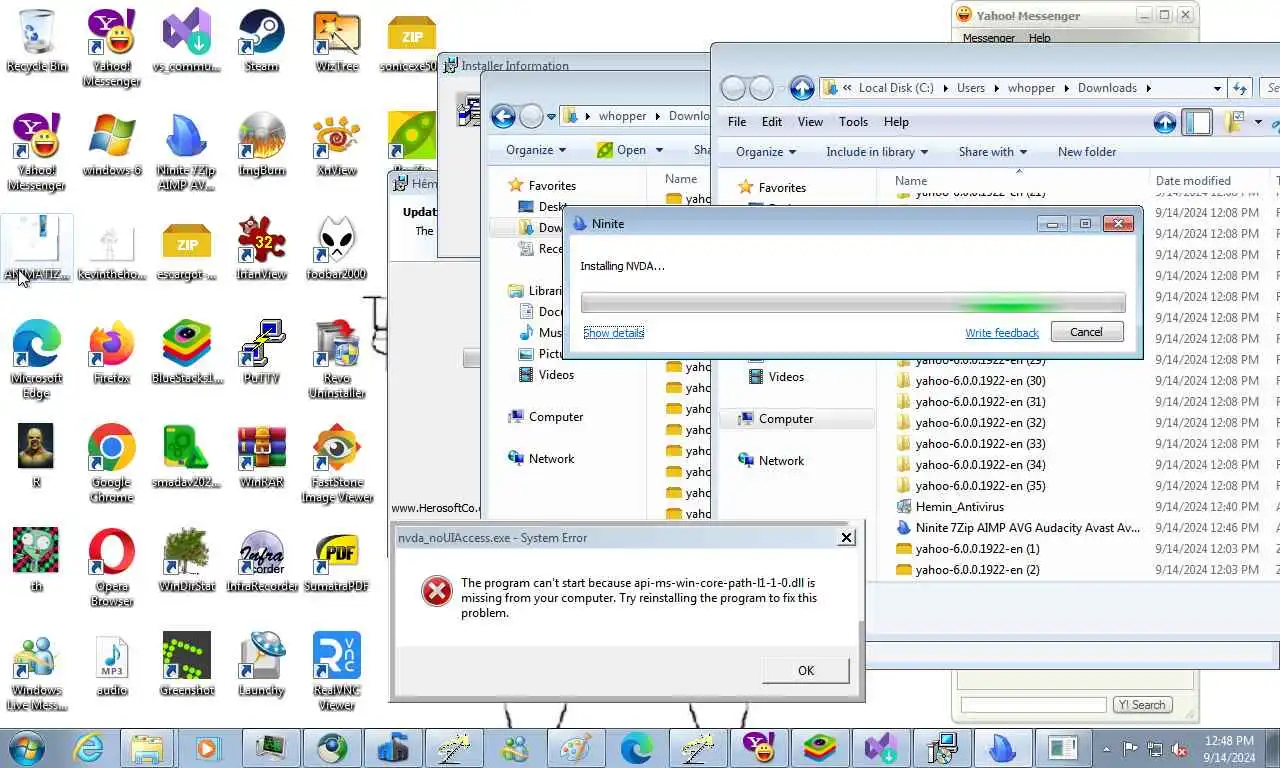1280x768 pixels.
Task: Select the foobar2000 desktop icon
Action: click(x=337, y=248)
